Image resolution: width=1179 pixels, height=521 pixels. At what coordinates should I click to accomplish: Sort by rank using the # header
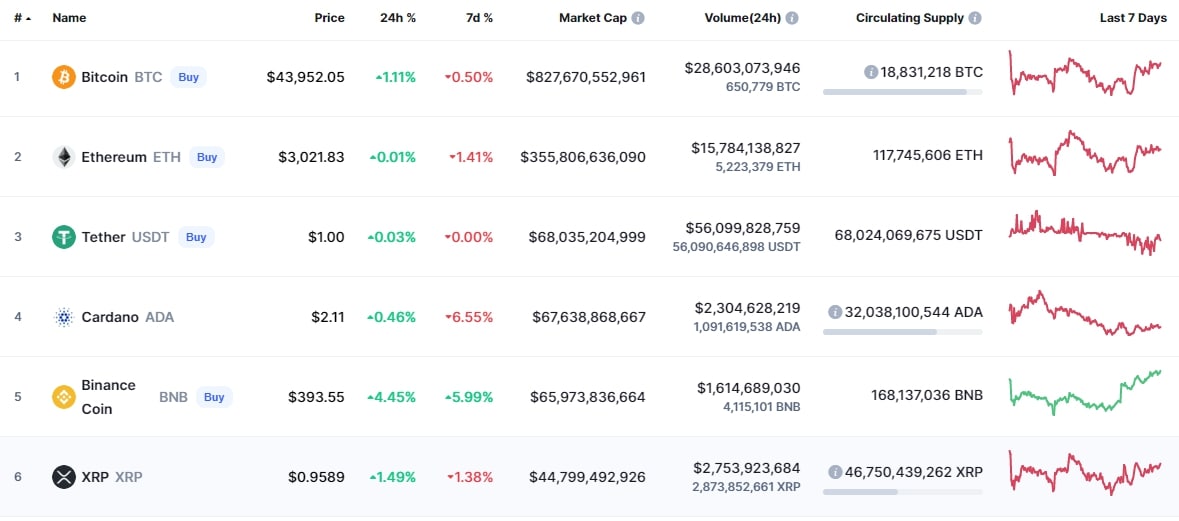coord(23,18)
